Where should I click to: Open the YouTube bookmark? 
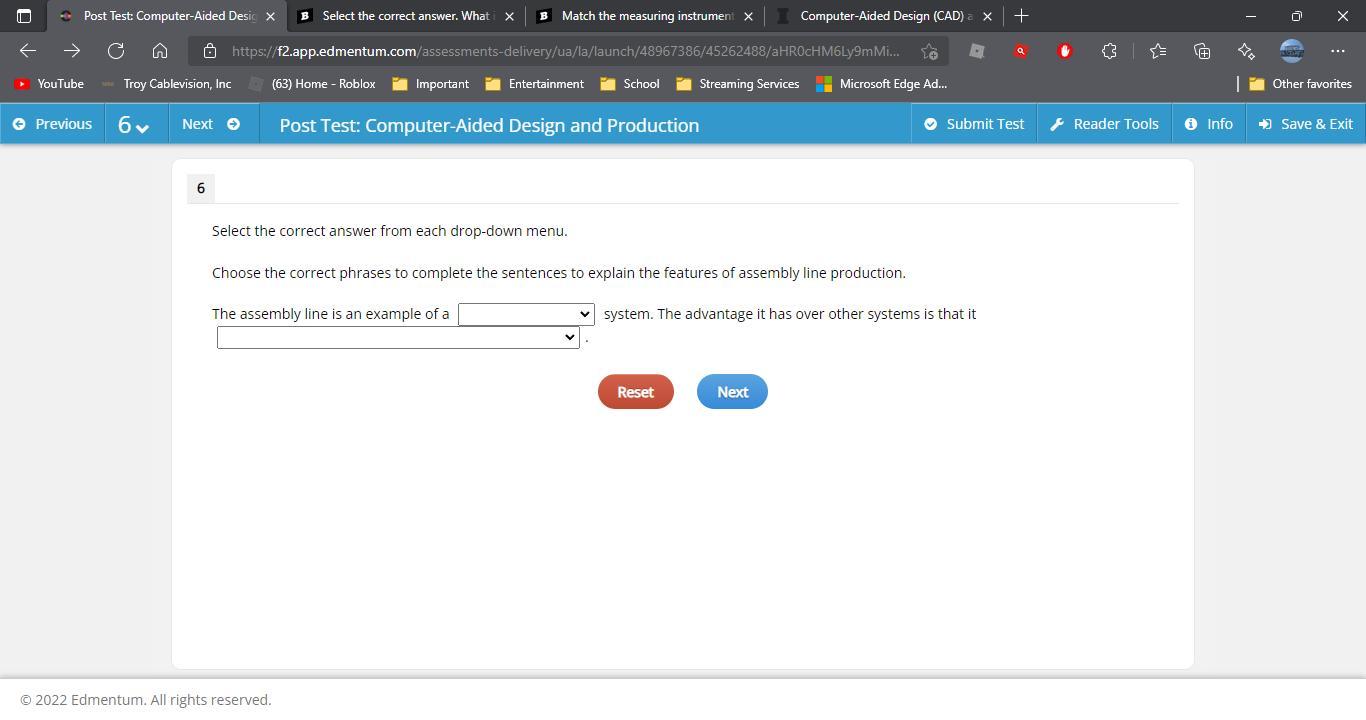[x=49, y=84]
